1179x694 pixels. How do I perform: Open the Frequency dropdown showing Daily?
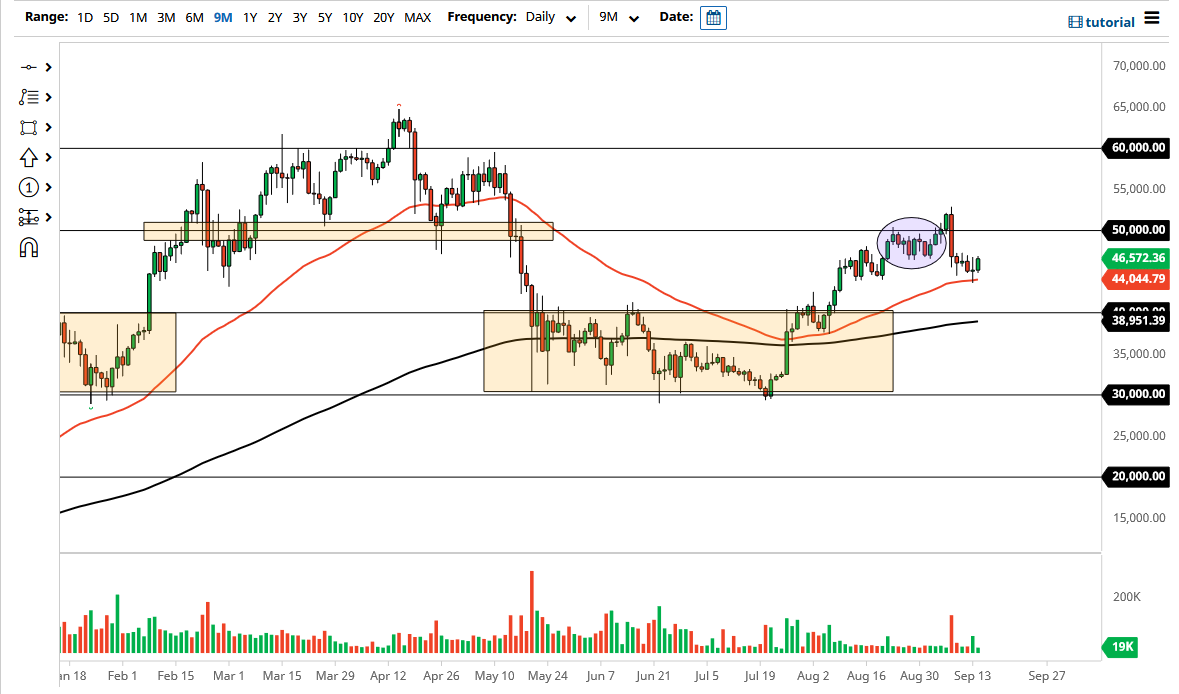pos(548,17)
